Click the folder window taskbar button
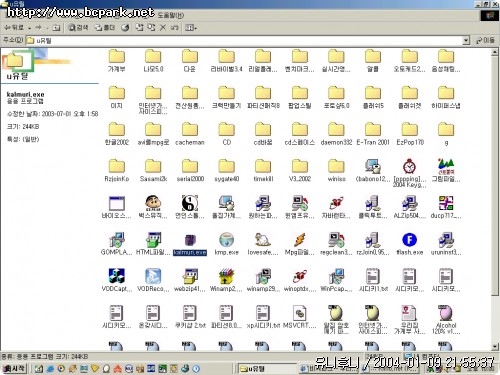 pyautogui.click(x=267, y=369)
